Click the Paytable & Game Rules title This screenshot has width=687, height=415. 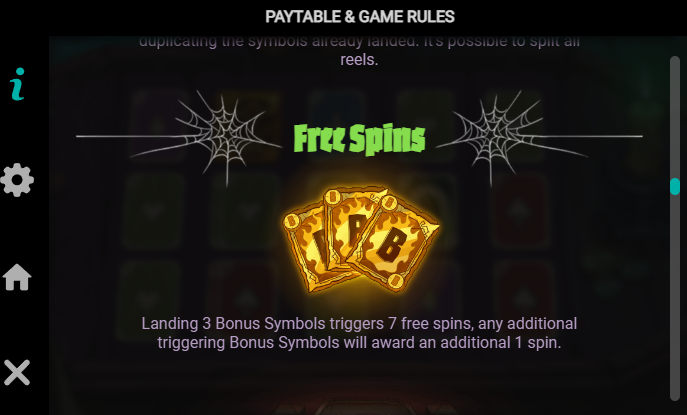point(360,17)
